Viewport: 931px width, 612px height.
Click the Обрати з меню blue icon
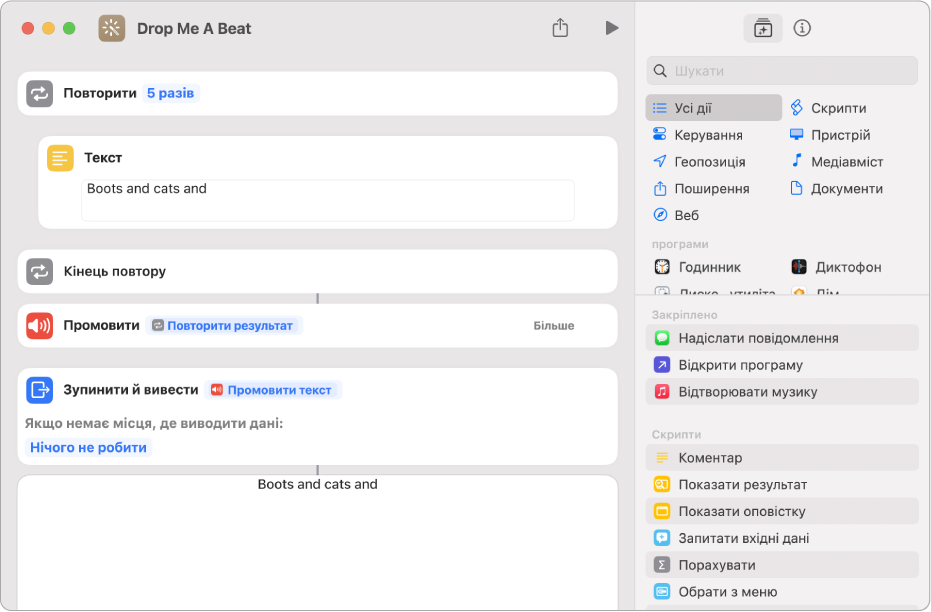[661, 591]
